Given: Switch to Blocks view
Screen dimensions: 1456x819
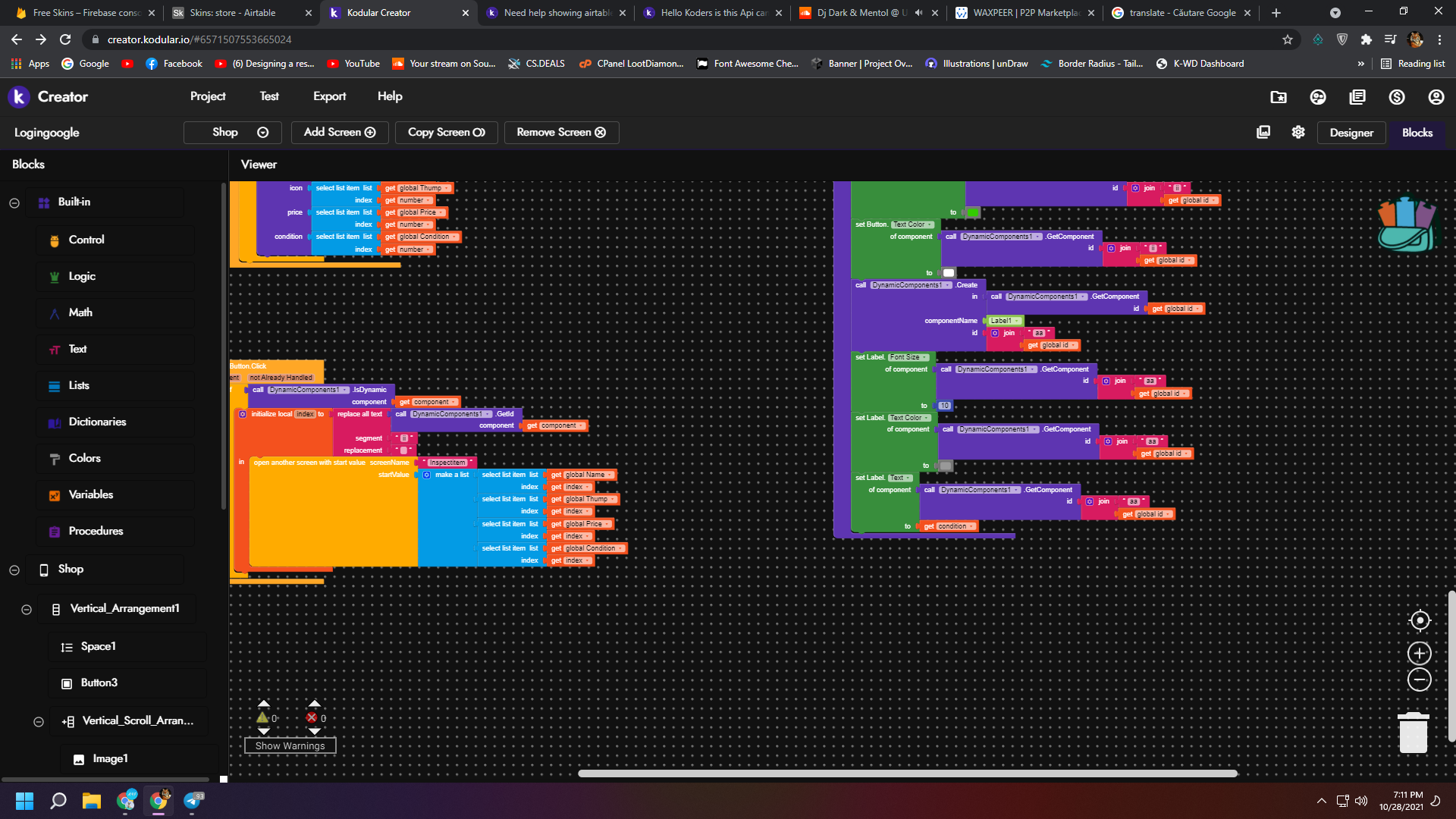Looking at the screenshot, I should click(1417, 133).
